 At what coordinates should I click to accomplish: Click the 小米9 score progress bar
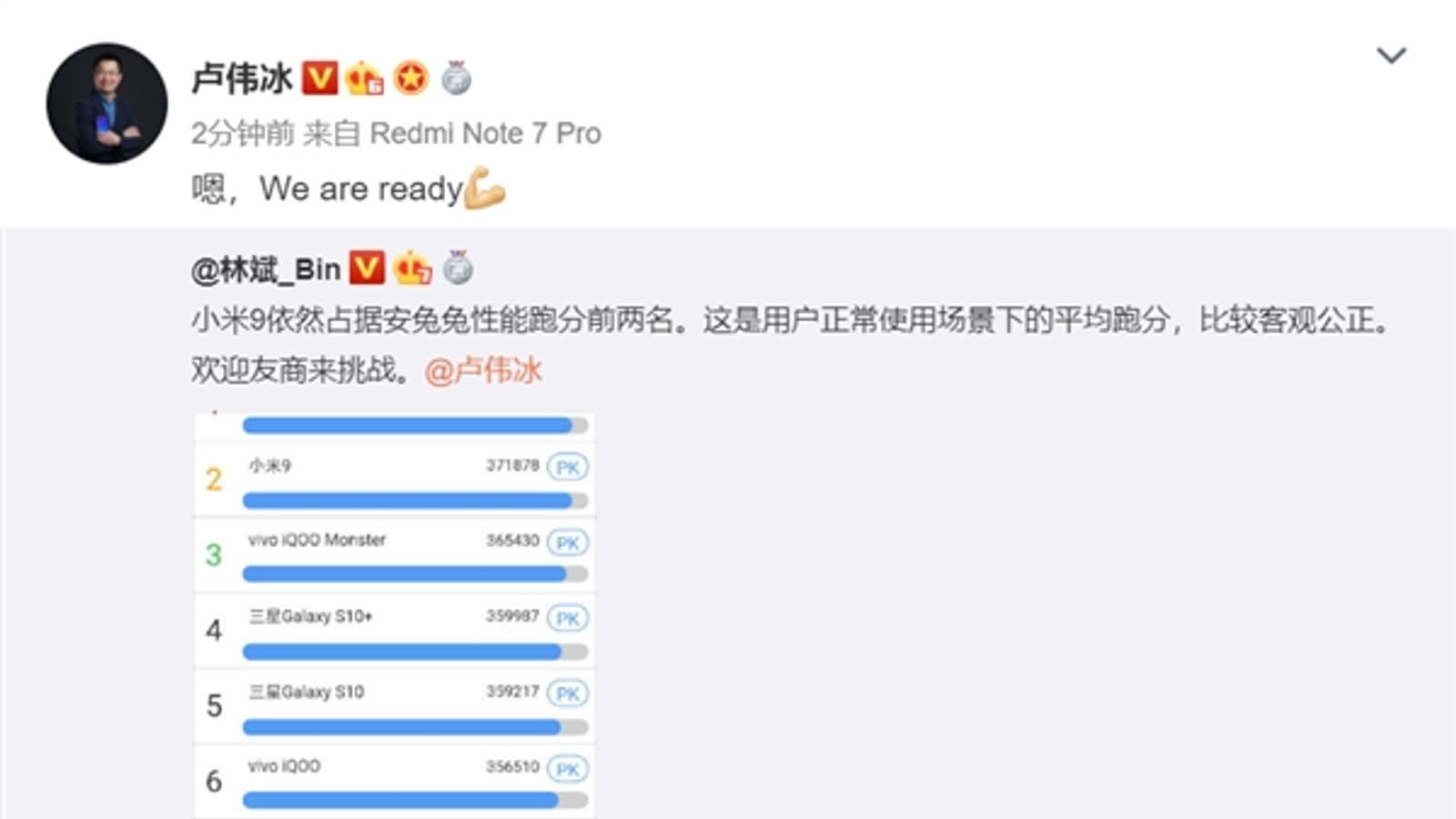(415, 500)
